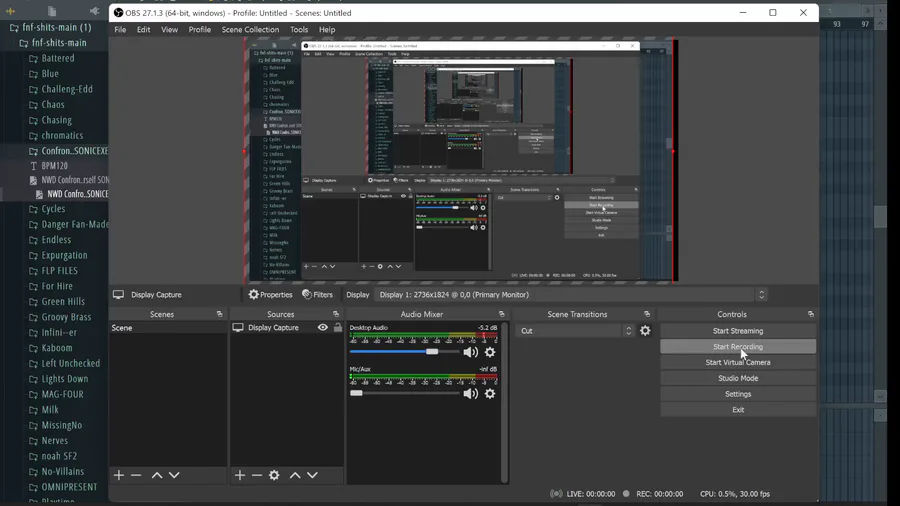Open the Tools menu
This screenshot has height=506, width=900.
[299, 29]
